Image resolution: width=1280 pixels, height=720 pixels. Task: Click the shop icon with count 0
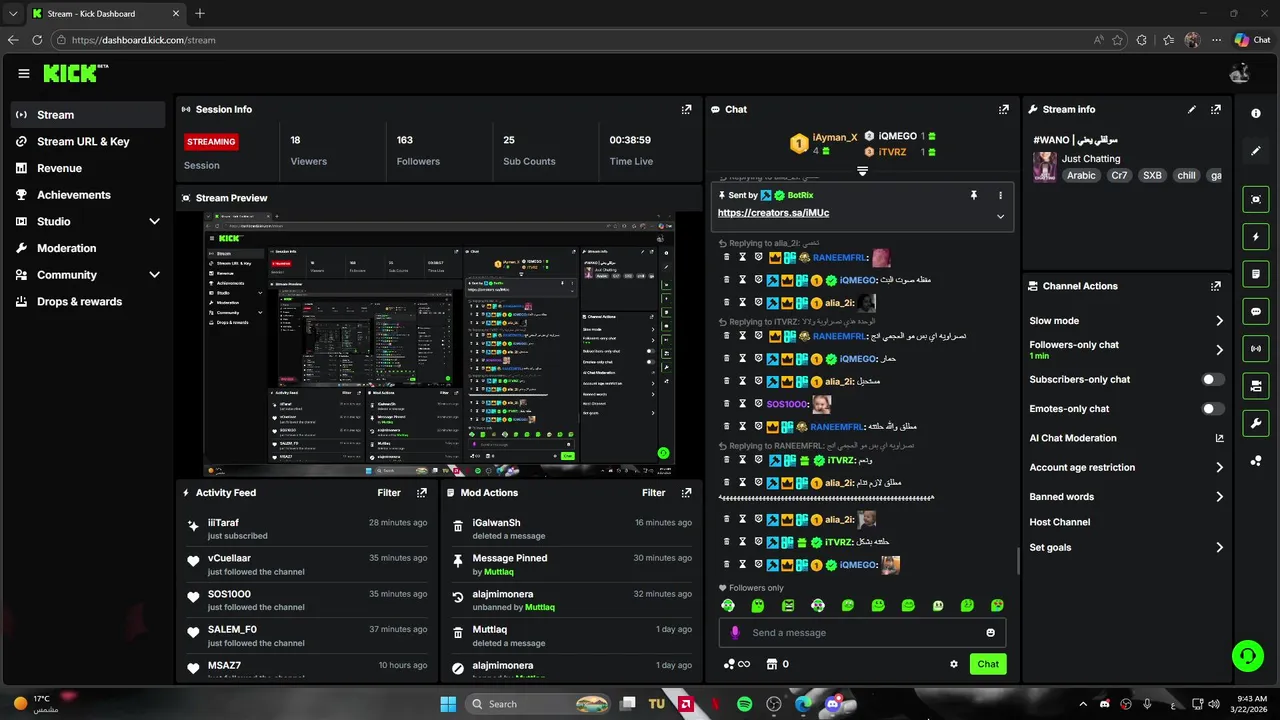point(776,664)
